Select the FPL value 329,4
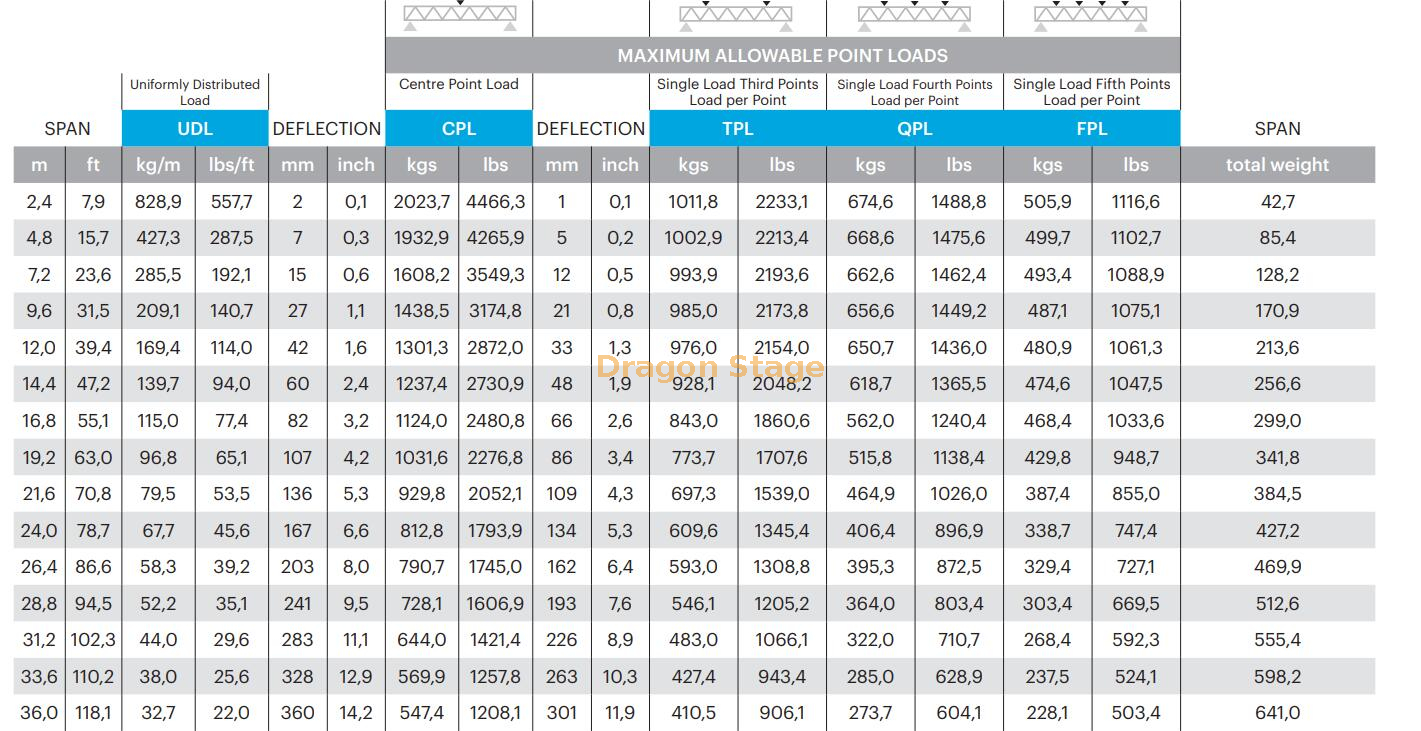The width and height of the screenshot is (1421, 731). [x=1047, y=567]
